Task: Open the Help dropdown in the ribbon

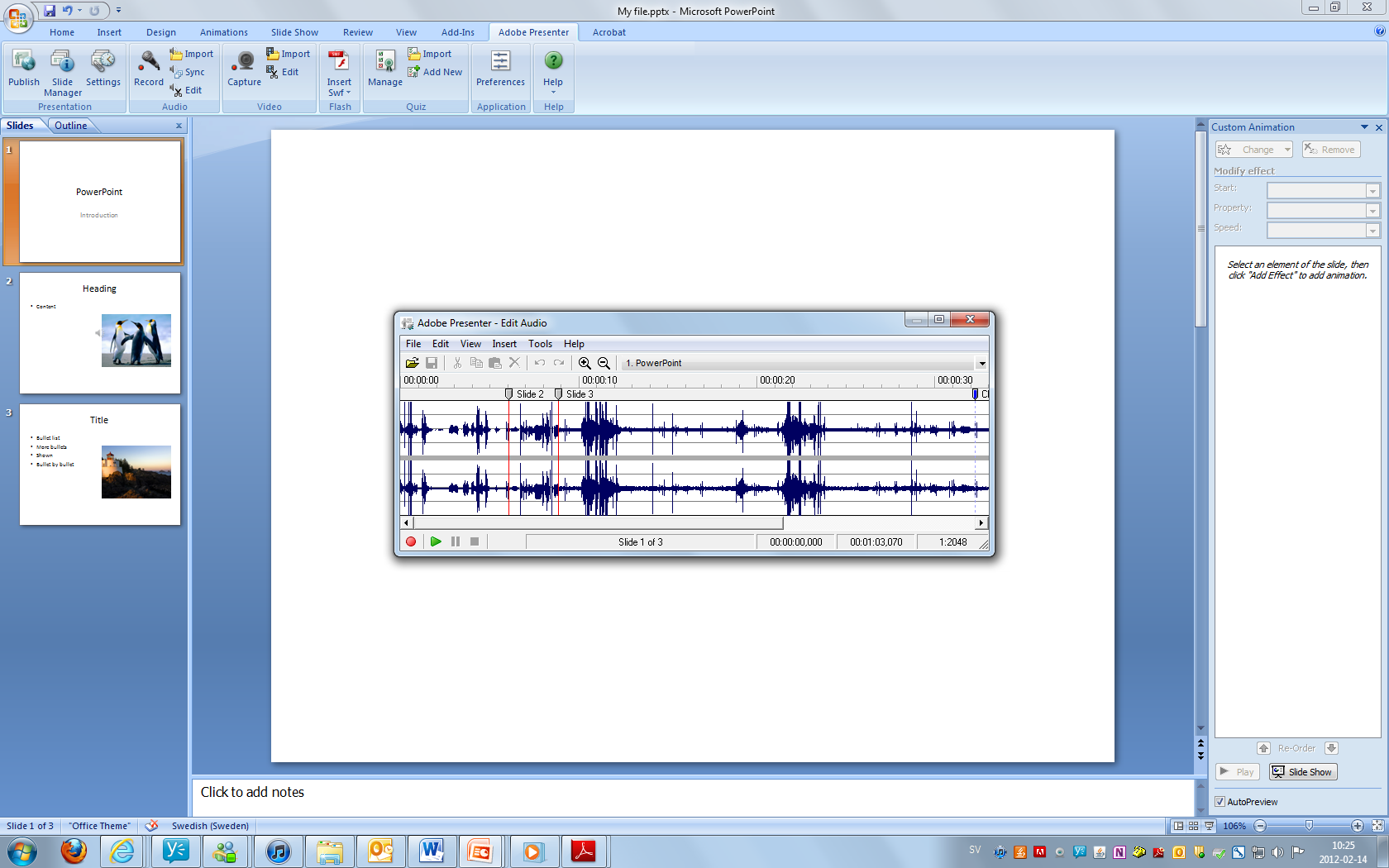Action: [553, 72]
